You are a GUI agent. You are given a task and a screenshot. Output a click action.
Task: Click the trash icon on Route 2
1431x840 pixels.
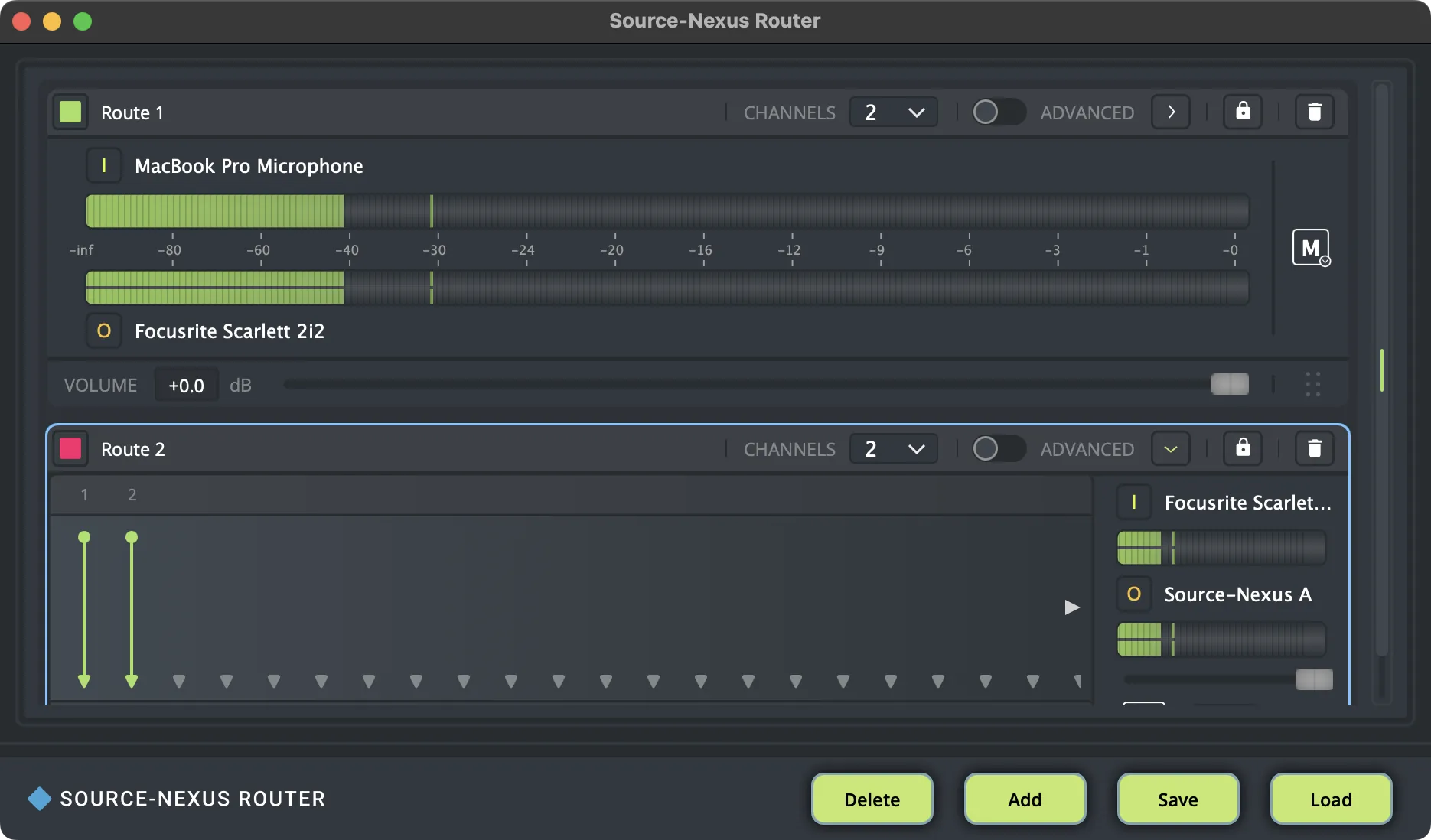coord(1314,448)
